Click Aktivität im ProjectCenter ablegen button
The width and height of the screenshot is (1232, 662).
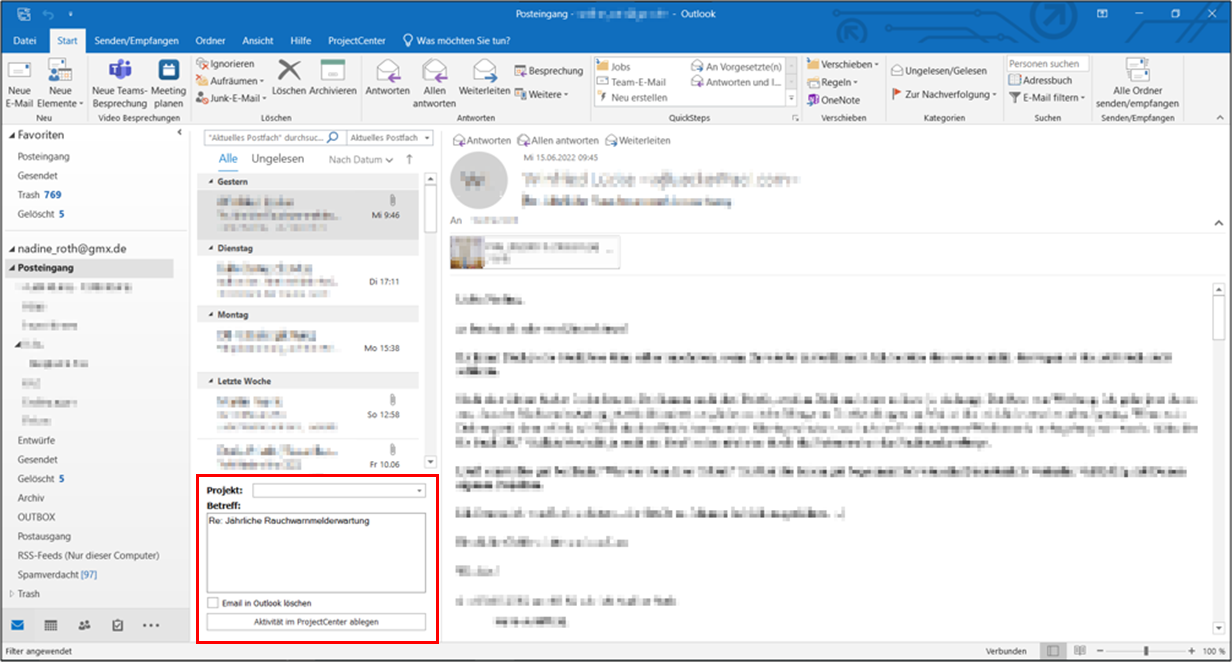(316, 622)
